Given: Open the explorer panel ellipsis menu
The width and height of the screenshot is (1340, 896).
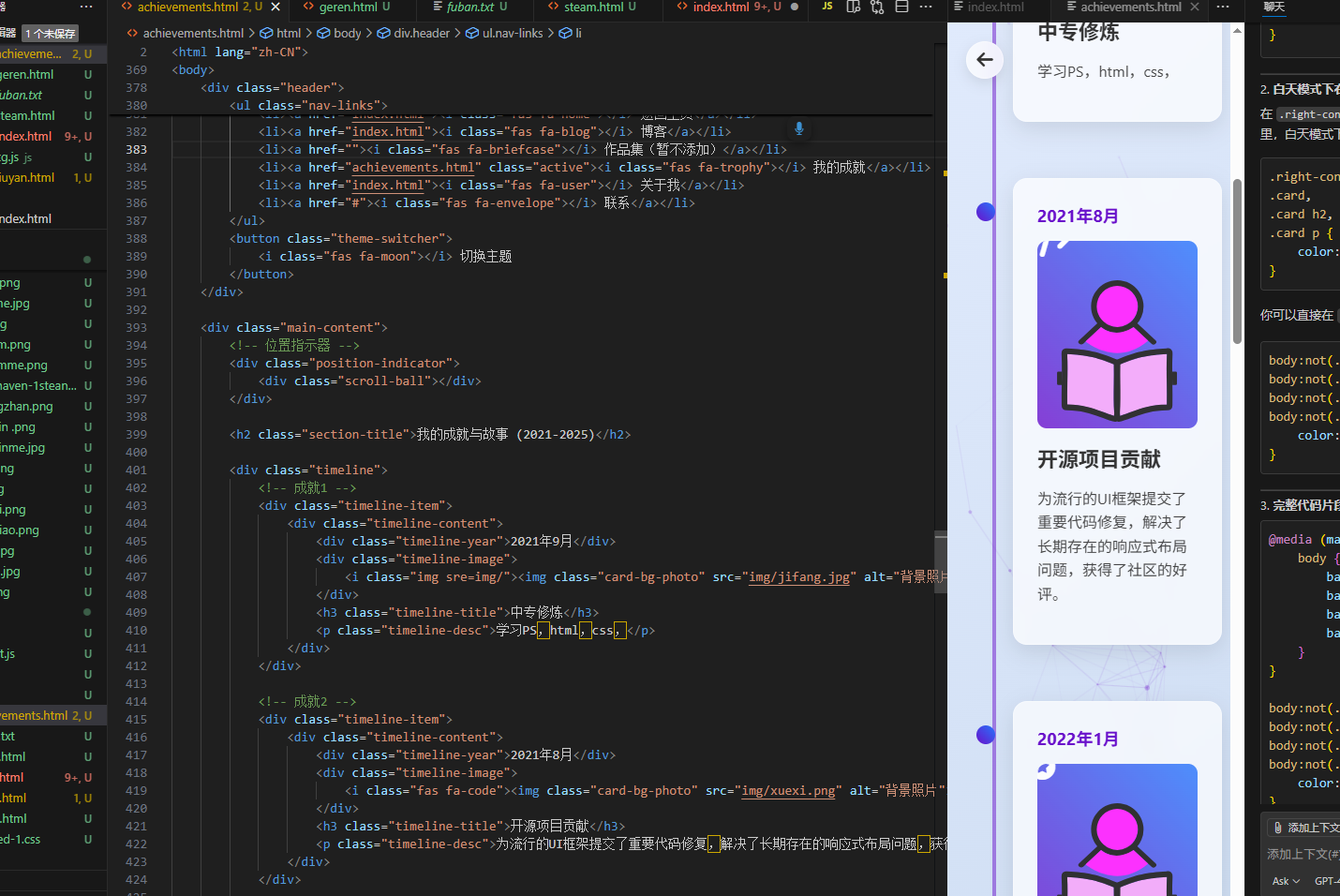Looking at the screenshot, I should click(x=86, y=7).
